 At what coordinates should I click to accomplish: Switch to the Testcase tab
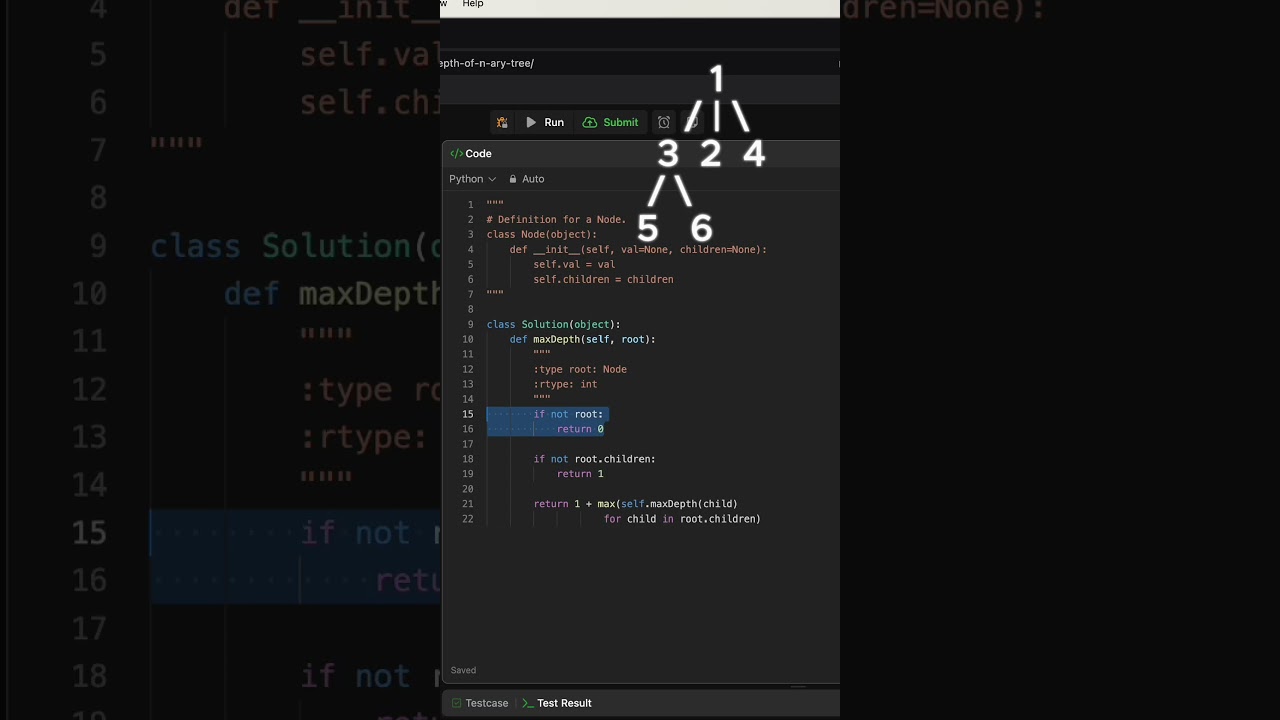tap(480, 703)
